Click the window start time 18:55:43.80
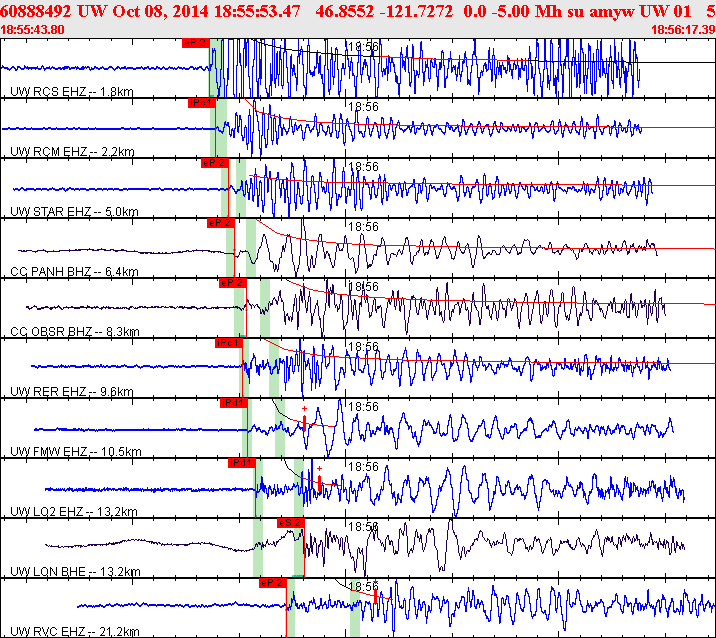This screenshot has width=716, height=638. coord(32,30)
